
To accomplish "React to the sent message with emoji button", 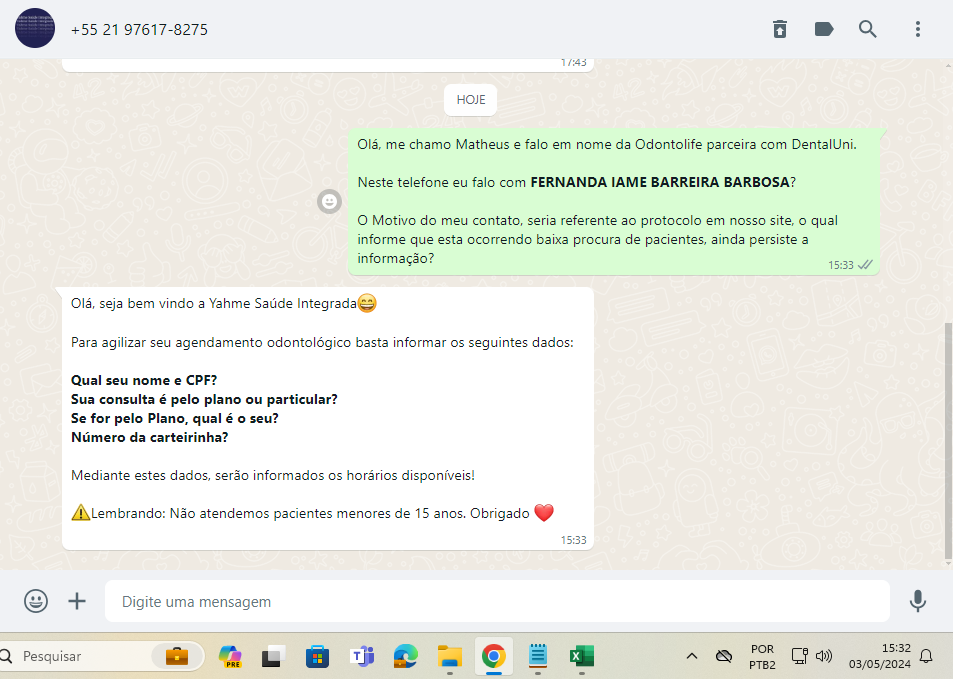I will [x=329, y=202].
